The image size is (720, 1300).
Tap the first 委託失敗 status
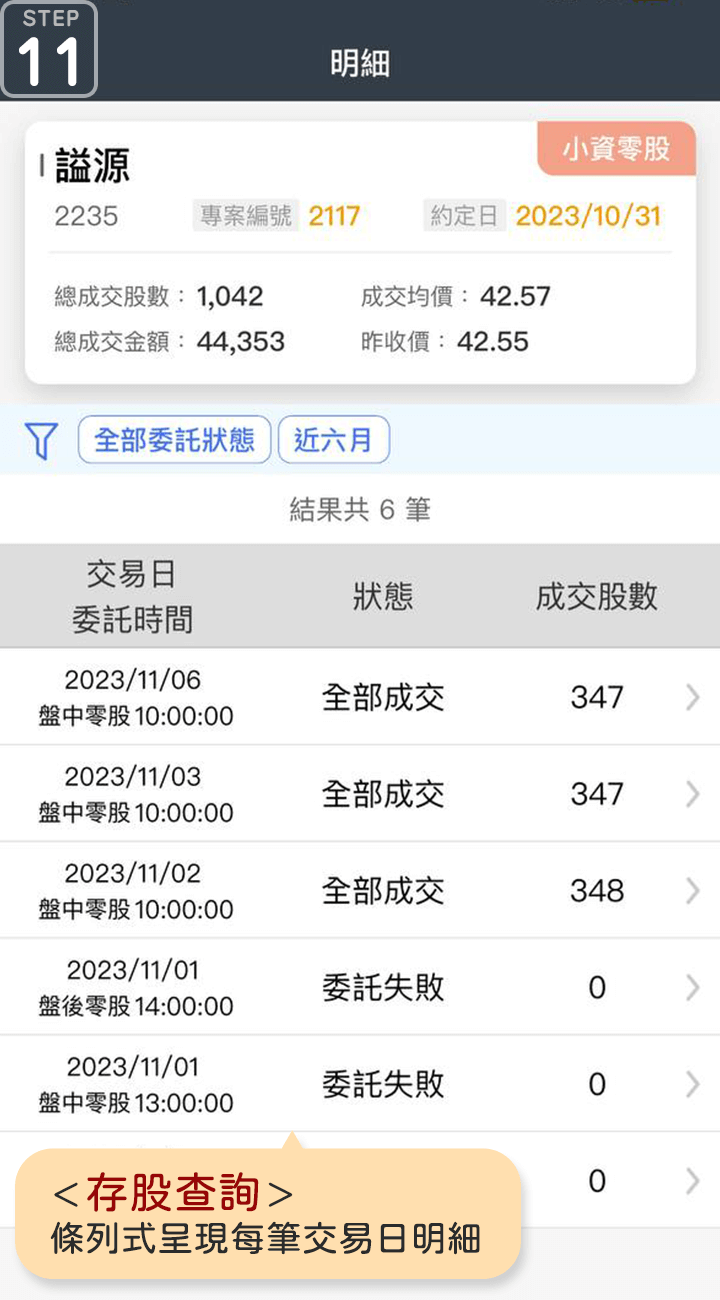(x=383, y=988)
